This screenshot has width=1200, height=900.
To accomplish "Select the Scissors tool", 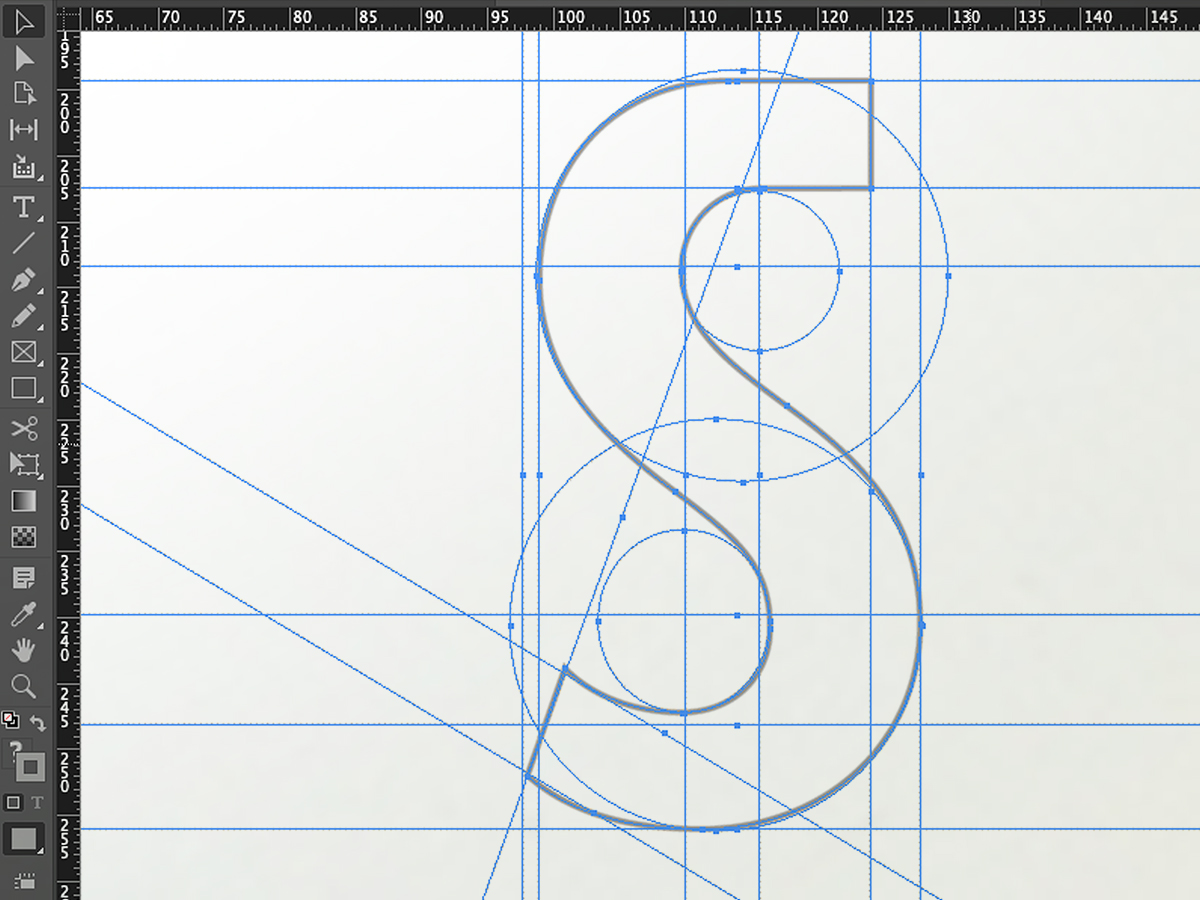I will (x=24, y=428).
